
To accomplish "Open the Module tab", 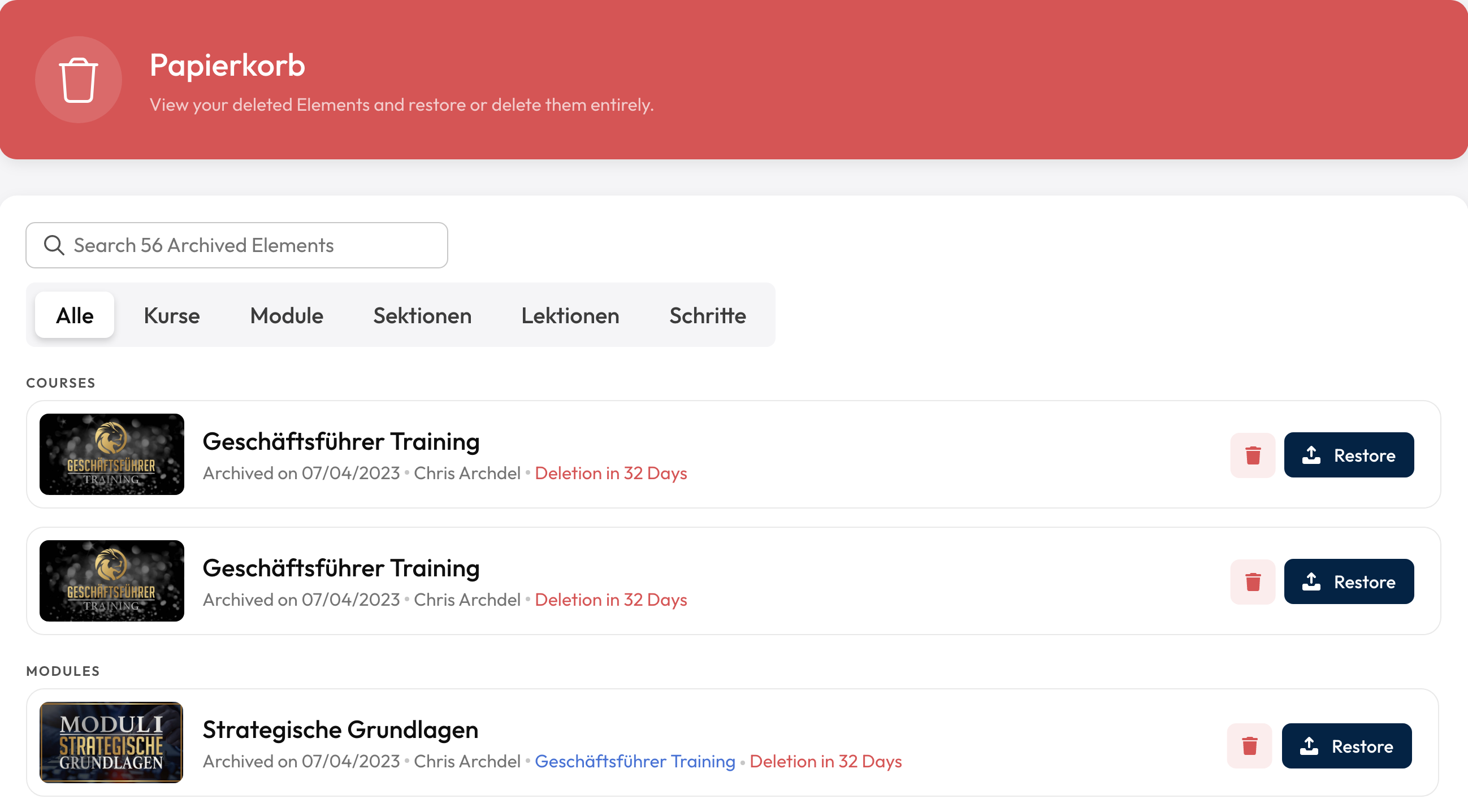I will [287, 315].
